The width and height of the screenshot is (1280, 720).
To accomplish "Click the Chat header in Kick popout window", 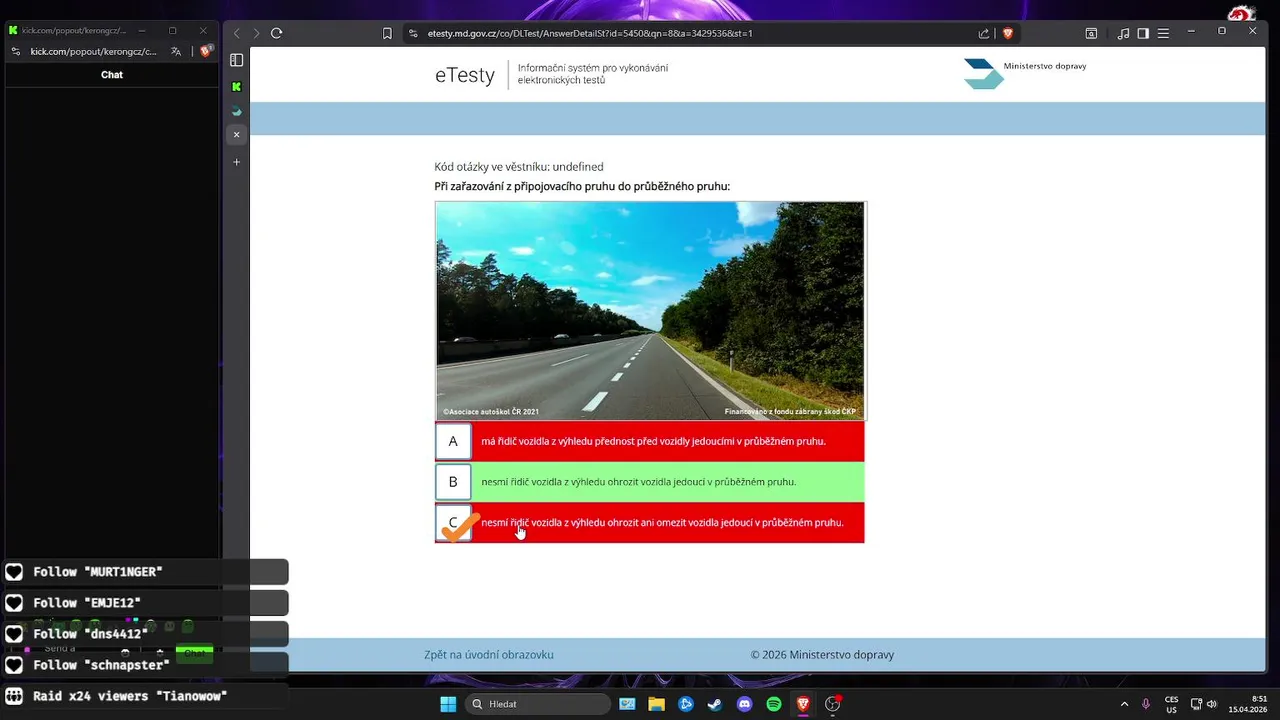I will click(112, 75).
